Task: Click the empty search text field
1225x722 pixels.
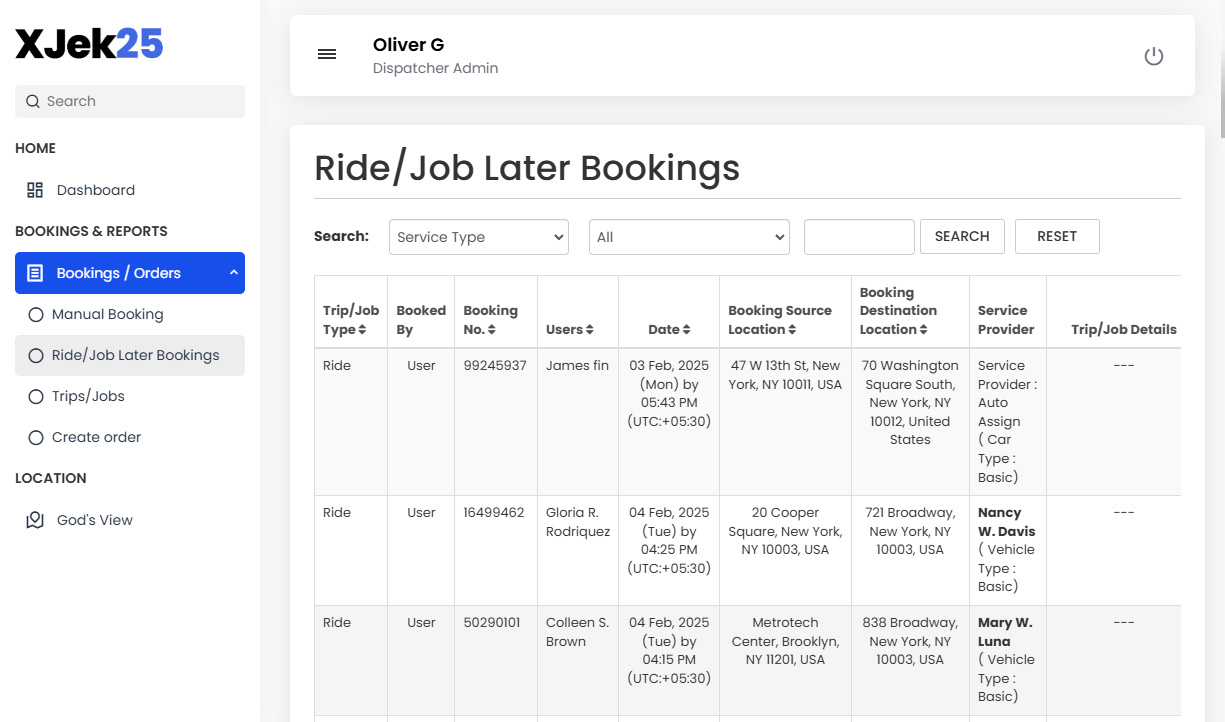Action: 858,237
